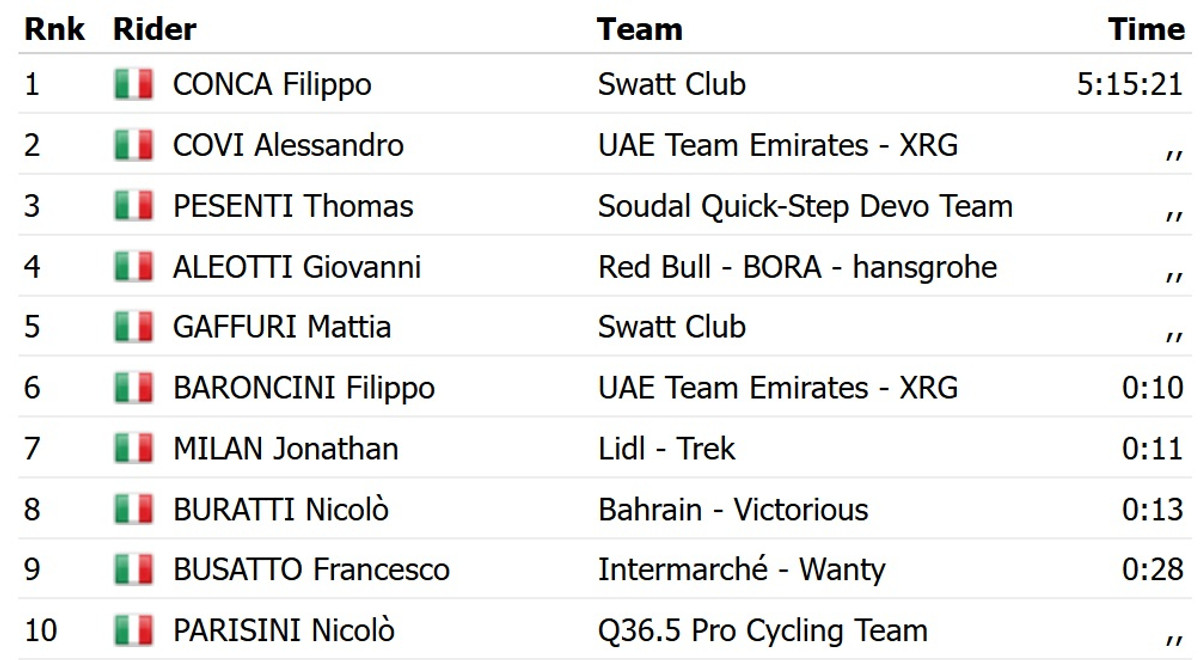Open Soudal Quick-Step Devo Team page
Screen dimensions: 1200x660
(805, 207)
